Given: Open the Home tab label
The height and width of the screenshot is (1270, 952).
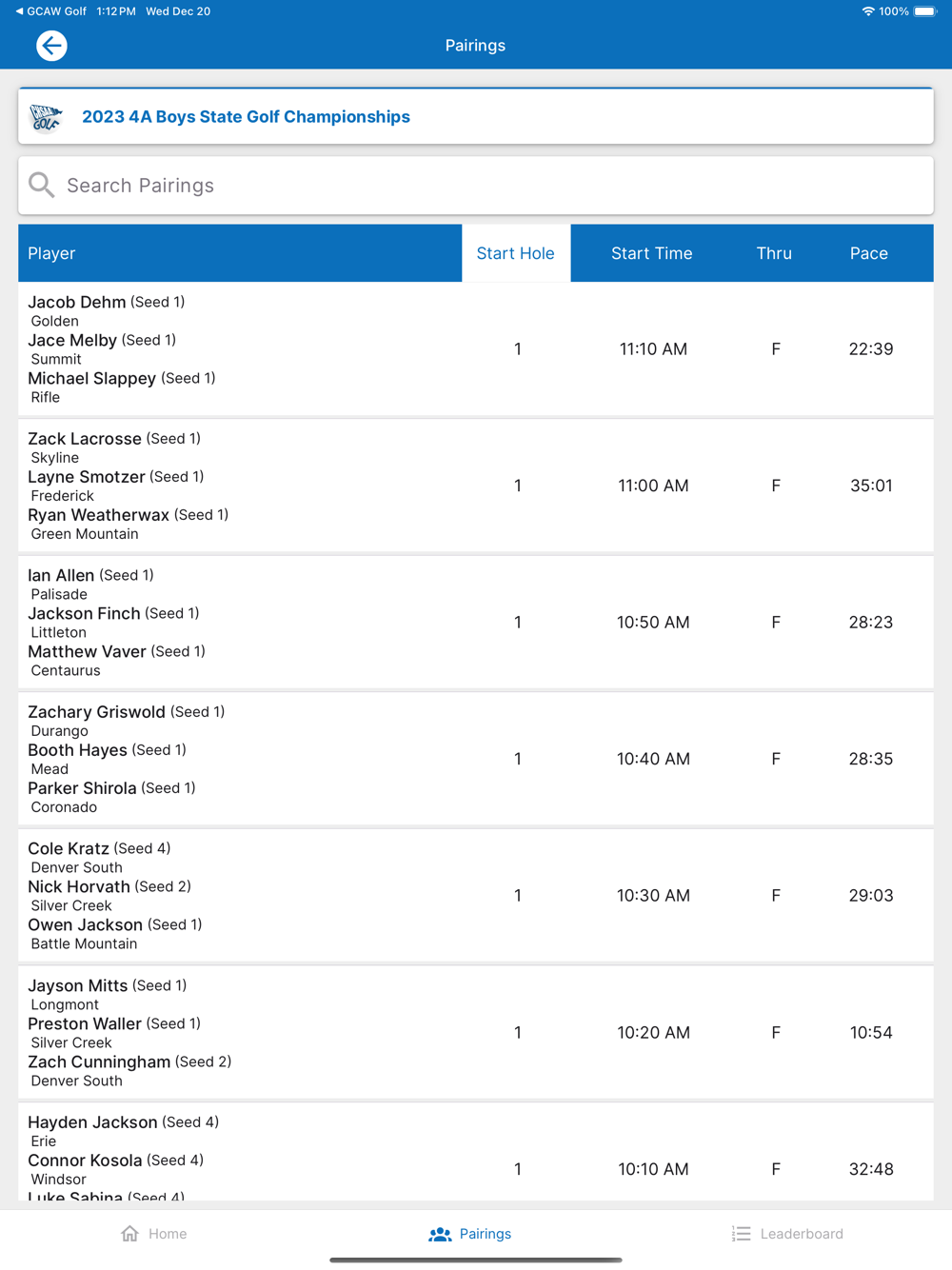Looking at the screenshot, I should click(168, 1234).
